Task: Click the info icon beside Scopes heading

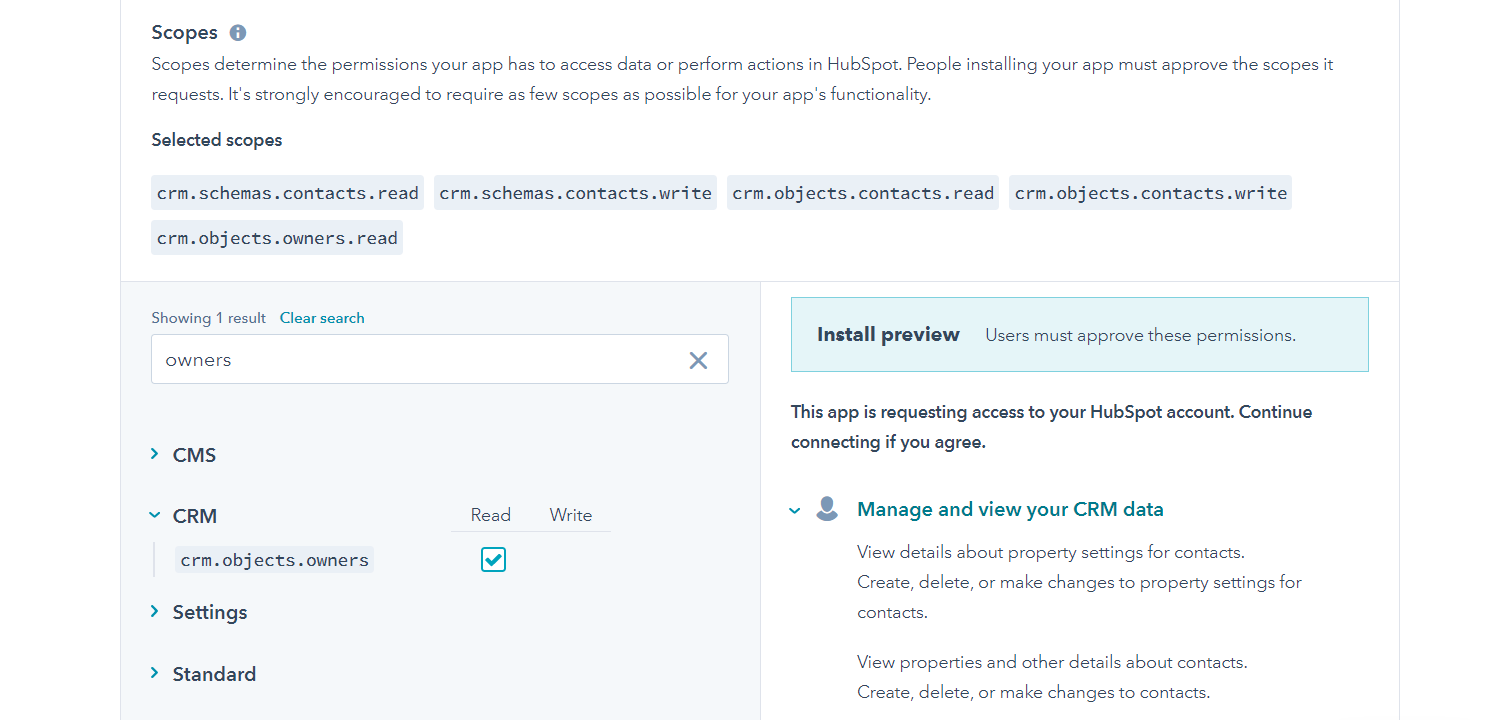Action: (x=238, y=33)
